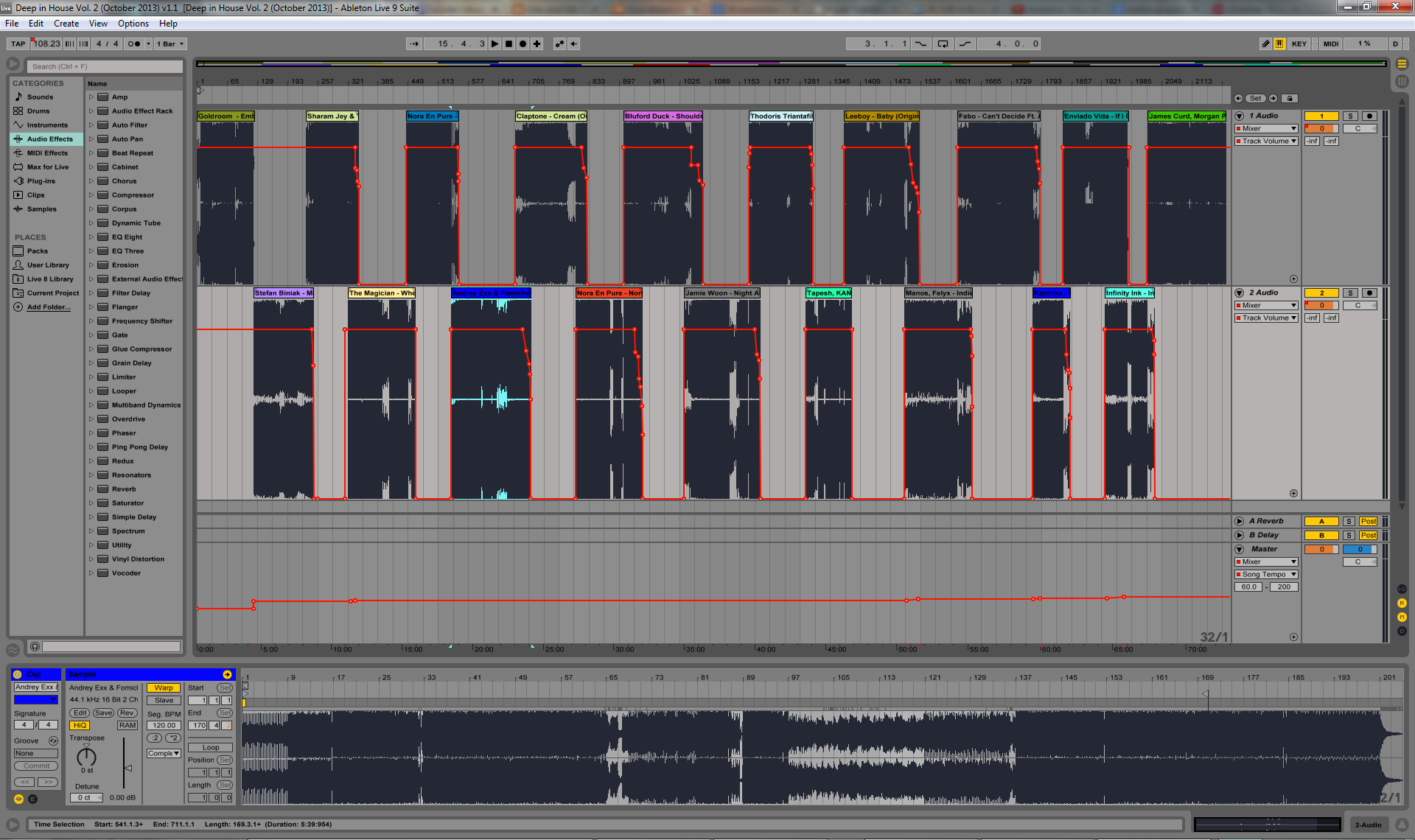Expand the A Reverb return track
Viewport: 1415px width, 840px height.
(1240, 522)
